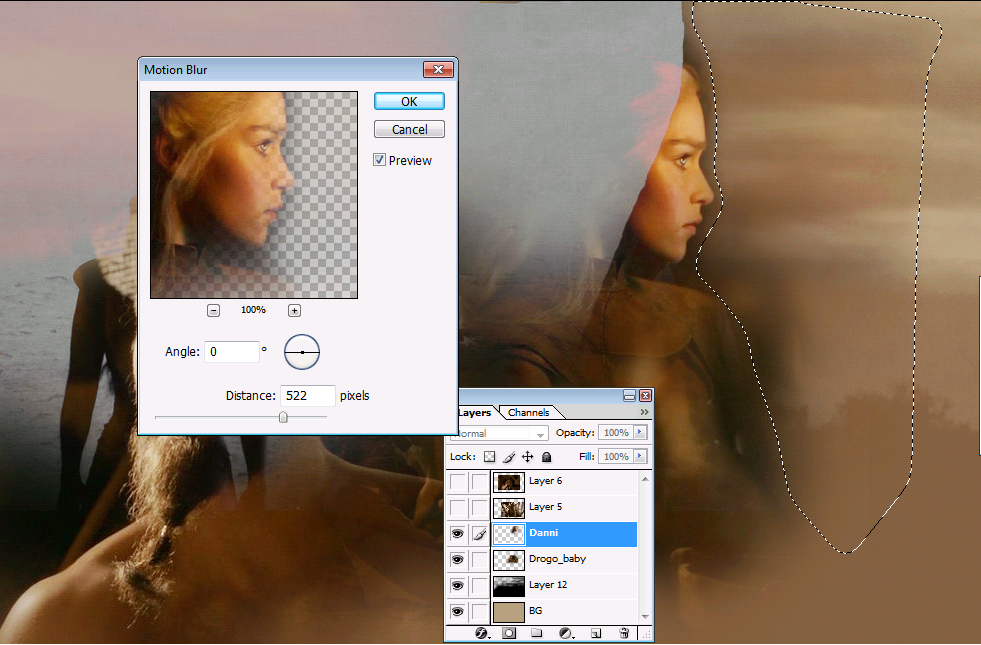Show Layer 6 by toggling its visibility box
981x645 pixels.
(458, 482)
